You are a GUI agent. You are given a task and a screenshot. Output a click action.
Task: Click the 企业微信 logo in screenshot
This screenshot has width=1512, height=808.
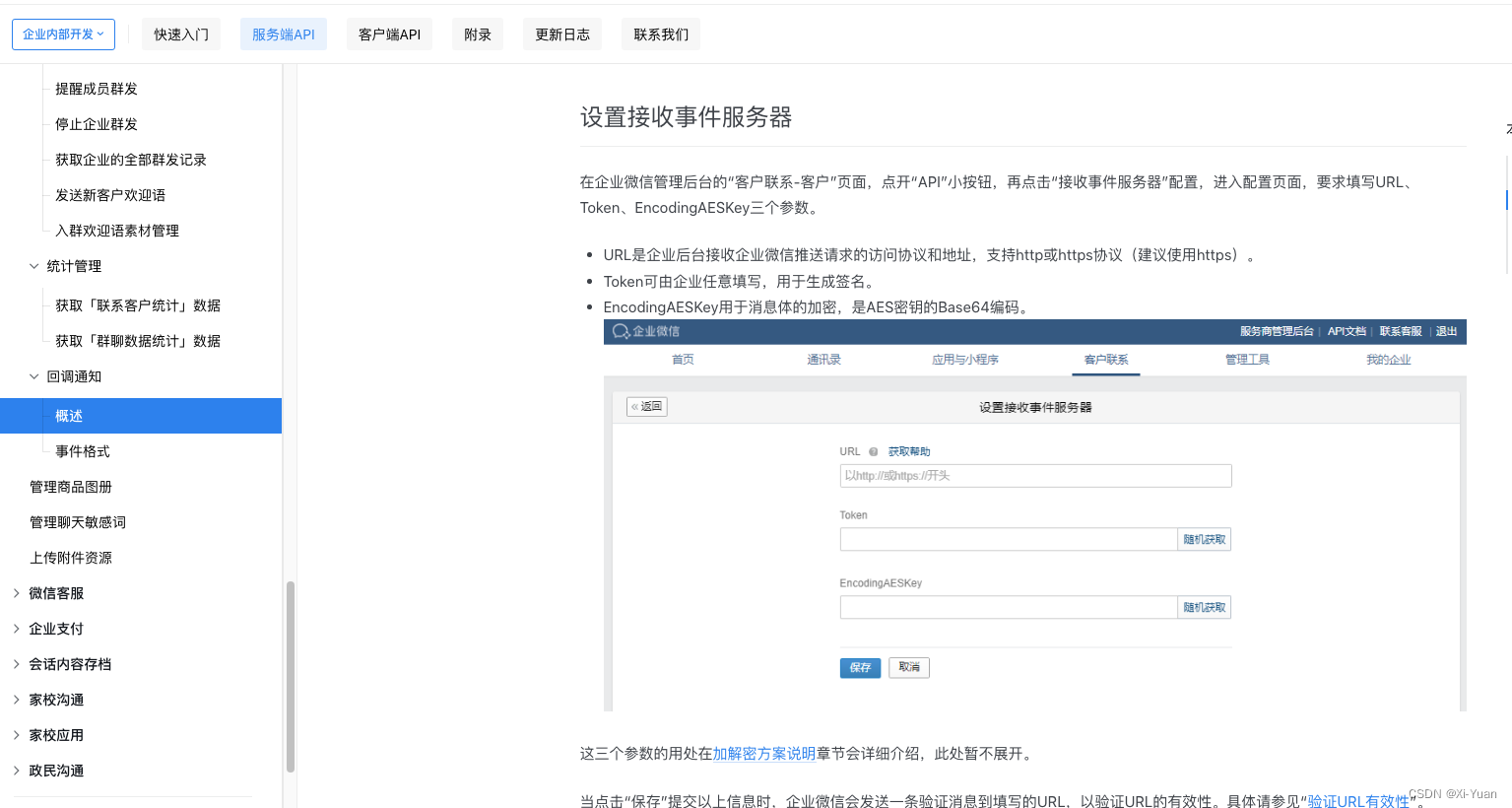pyautogui.click(x=646, y=331)
